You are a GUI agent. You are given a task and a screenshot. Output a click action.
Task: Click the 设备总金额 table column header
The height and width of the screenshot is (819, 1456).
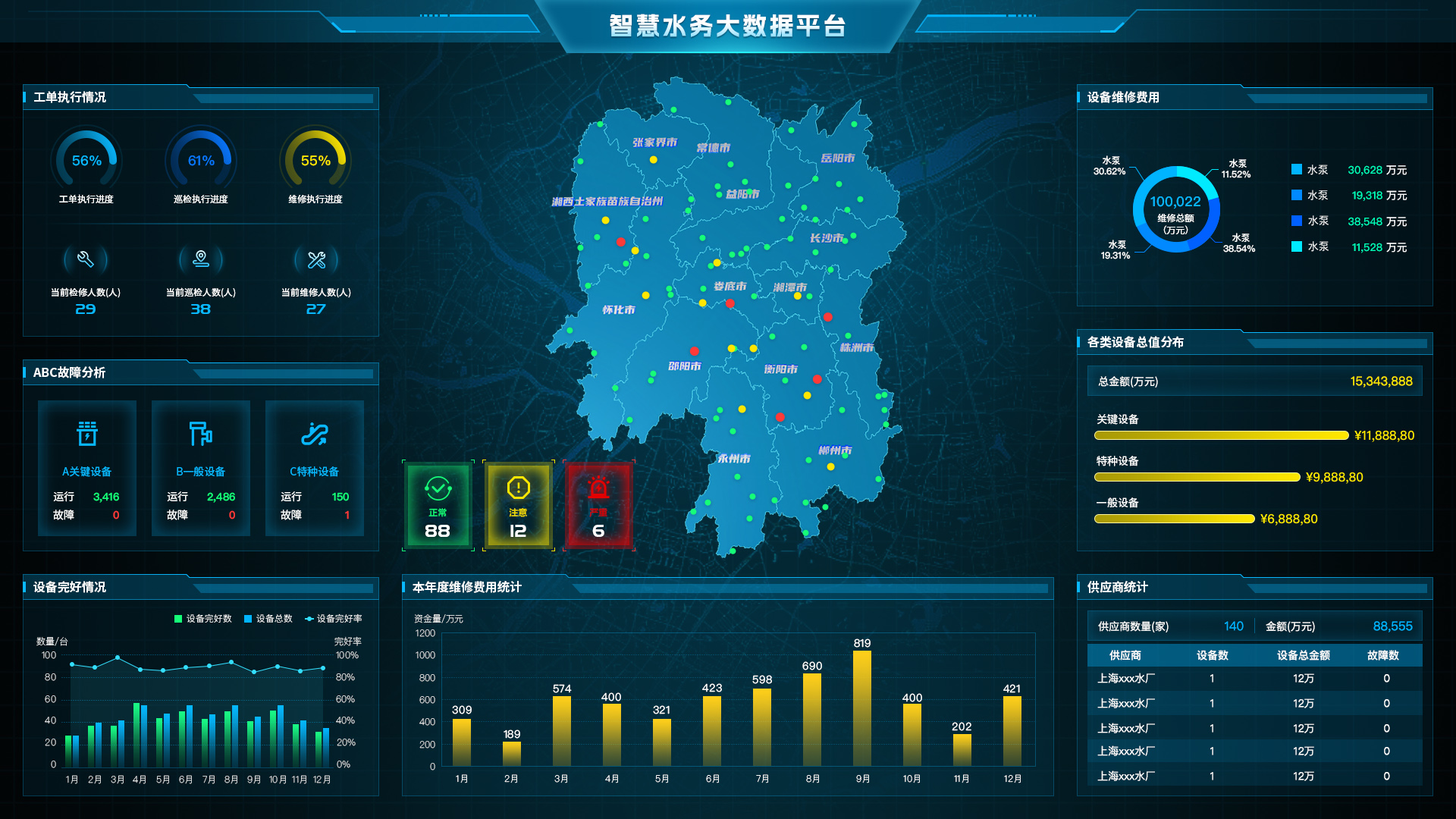(1303, 655)
